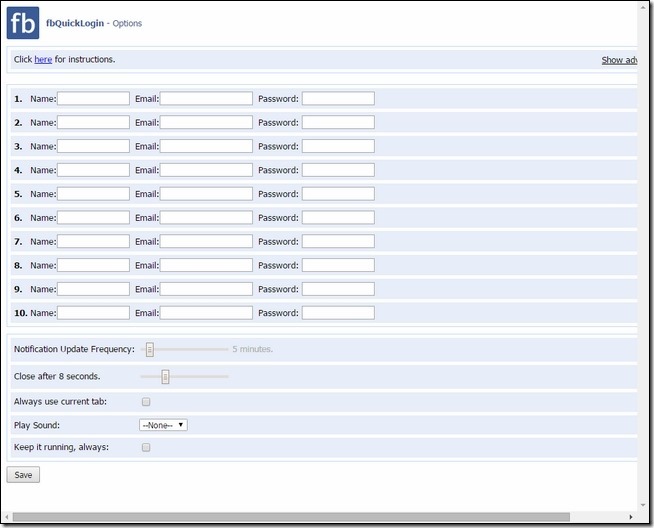This screenshot has width=654, height=528.
Task: Click the Password field in row 8
Action: click(x=338, y=265)
